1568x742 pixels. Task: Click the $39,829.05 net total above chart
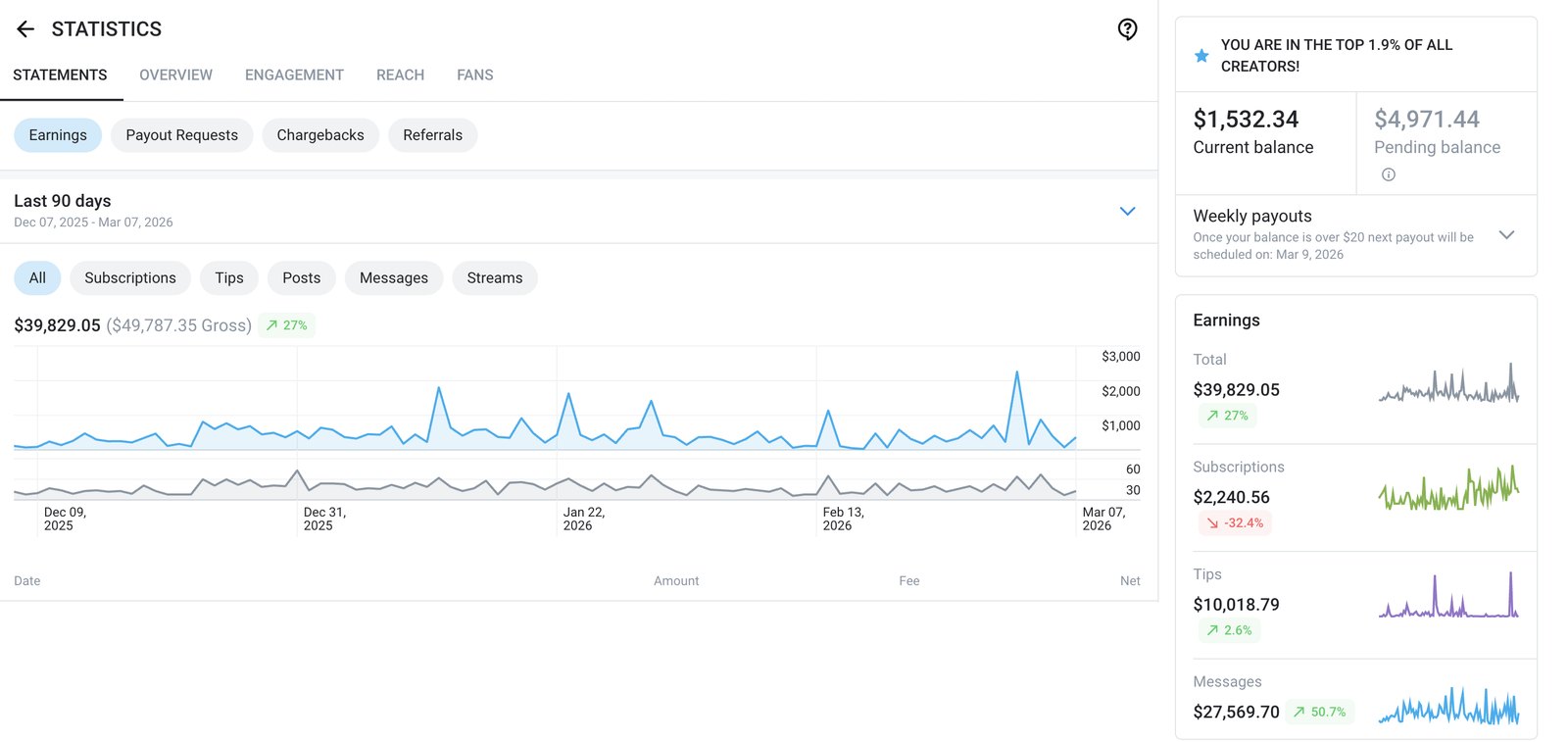click(57, 325)
